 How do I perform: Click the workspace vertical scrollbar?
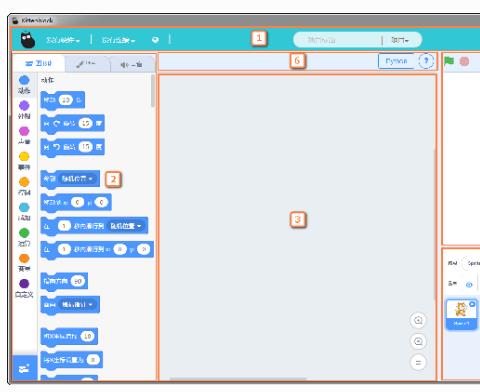pos(434,223)
